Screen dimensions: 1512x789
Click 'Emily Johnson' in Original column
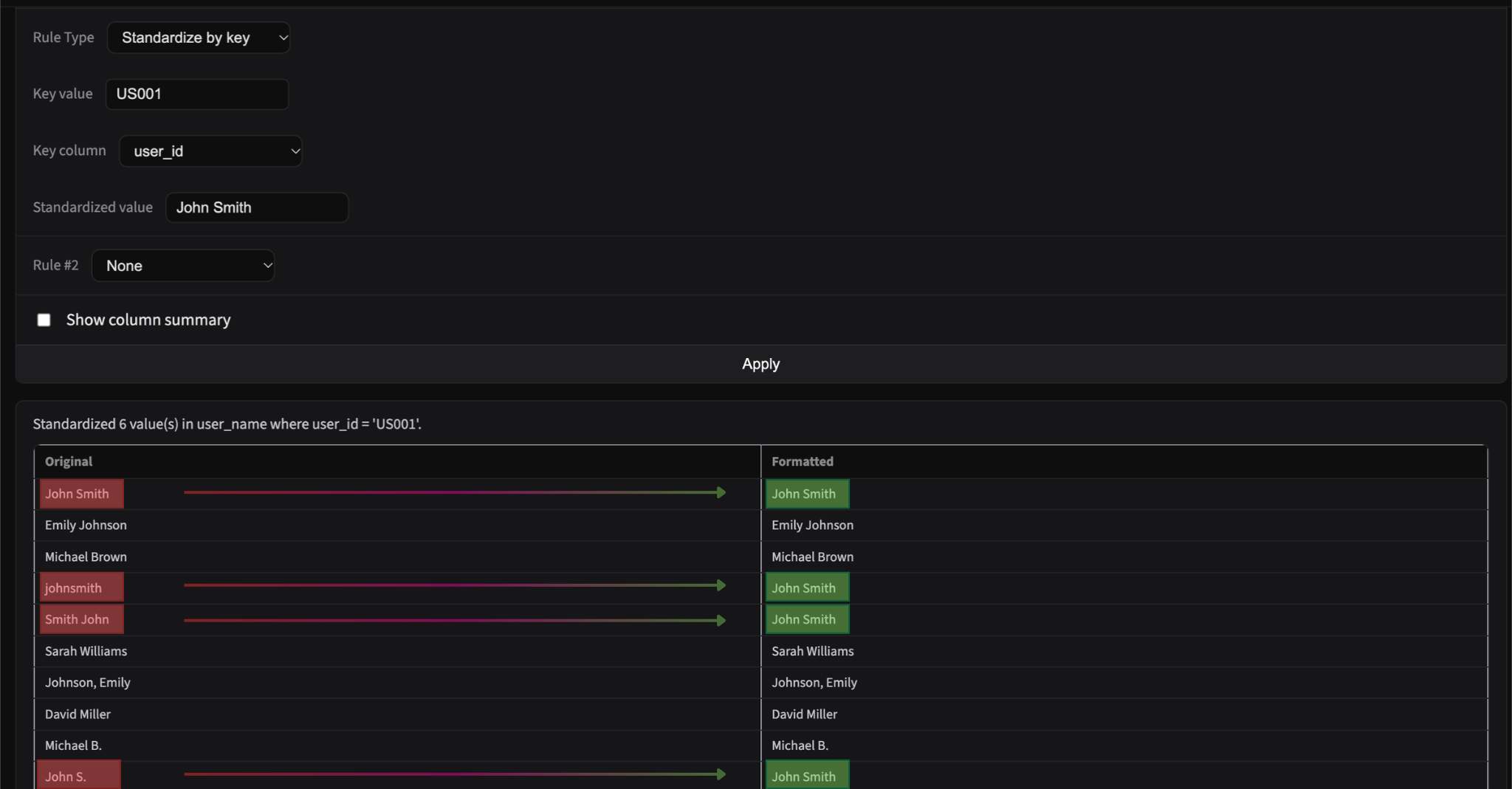(86, 526)
